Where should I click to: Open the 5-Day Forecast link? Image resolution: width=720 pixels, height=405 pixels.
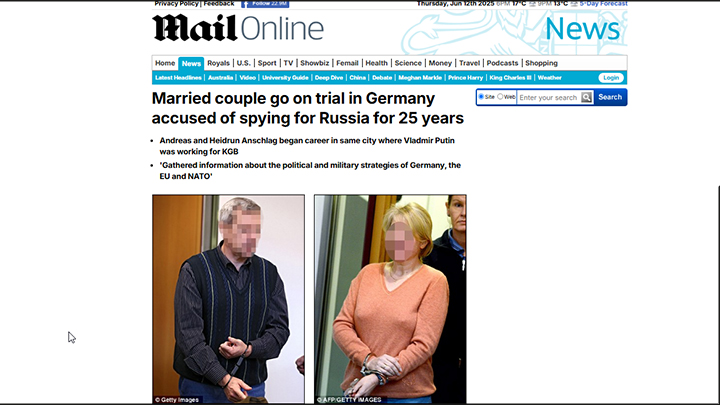603,4
